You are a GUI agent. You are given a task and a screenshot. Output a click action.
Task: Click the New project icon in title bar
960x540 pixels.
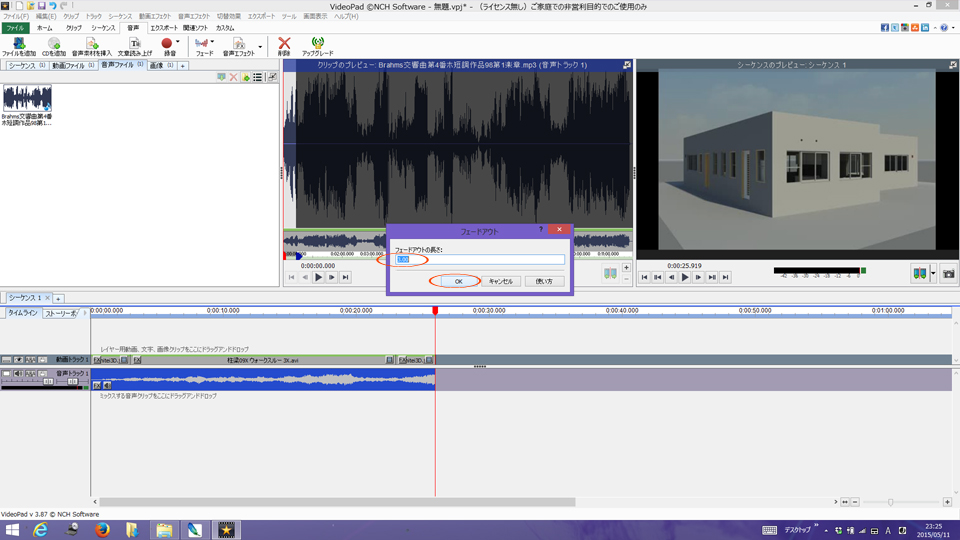pyautogui.click(x=19, y=6)
